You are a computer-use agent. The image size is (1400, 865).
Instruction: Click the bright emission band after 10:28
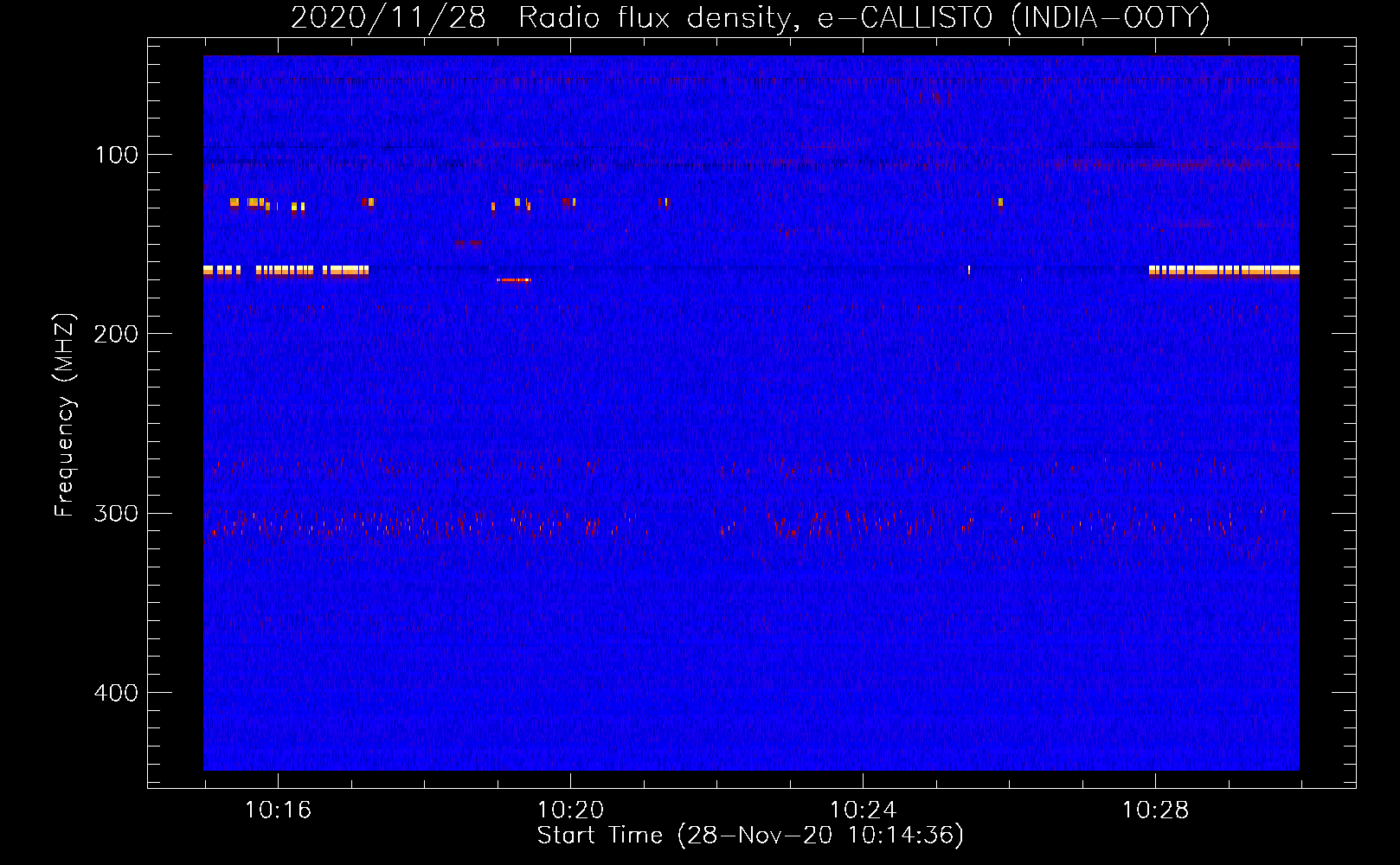pos(1223,271)
